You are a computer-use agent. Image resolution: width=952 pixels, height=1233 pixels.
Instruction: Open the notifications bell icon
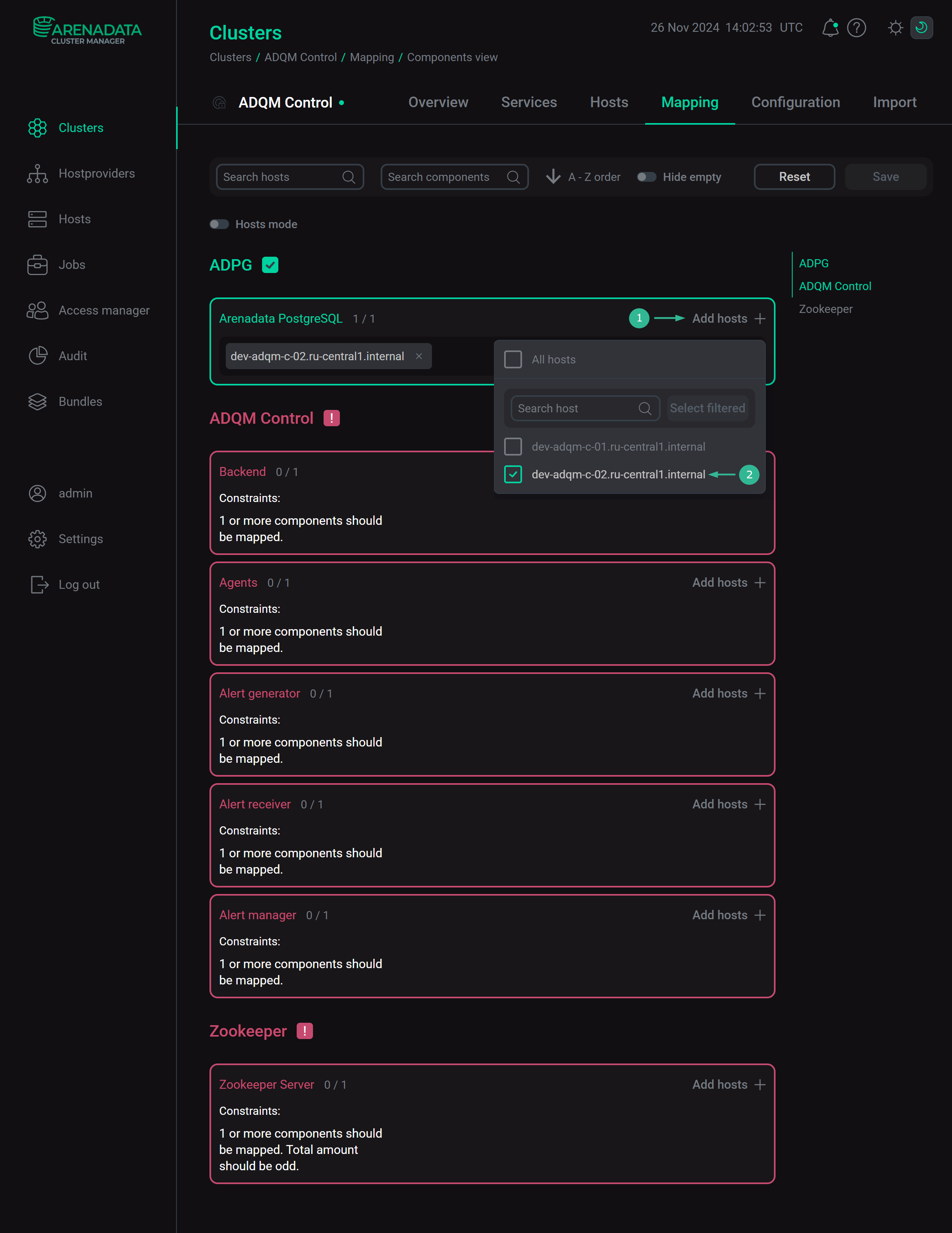pyautogui.click(x=830, y=27)
